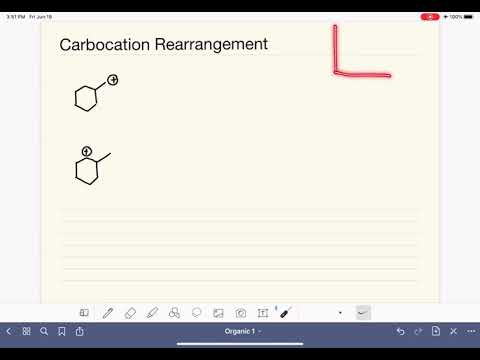Select the Text box tool
This screenshot has width=480, height=360.
[263, 313]
